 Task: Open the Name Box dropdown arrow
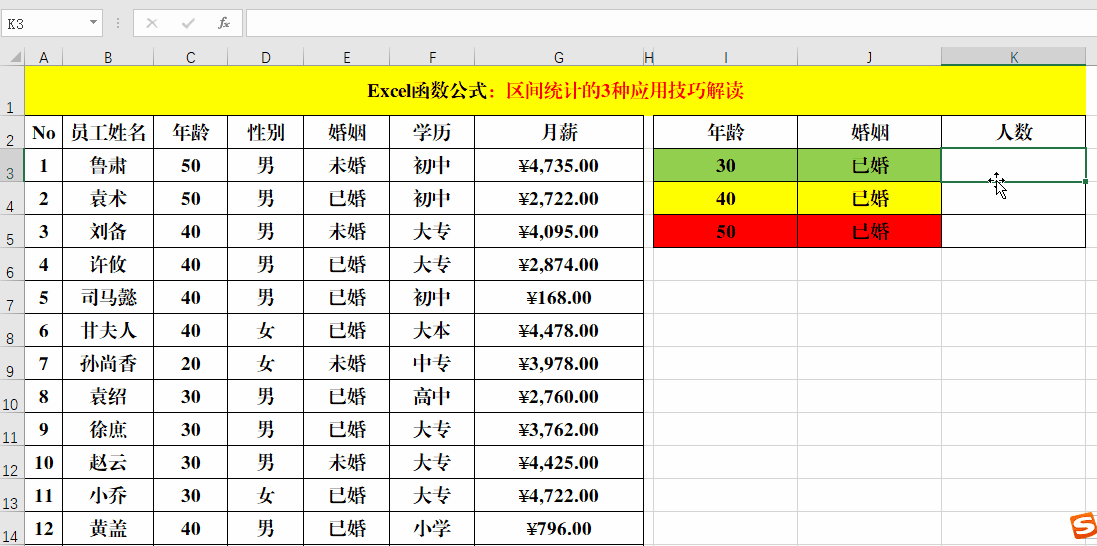pyautogui.click(x=93, y=23)
